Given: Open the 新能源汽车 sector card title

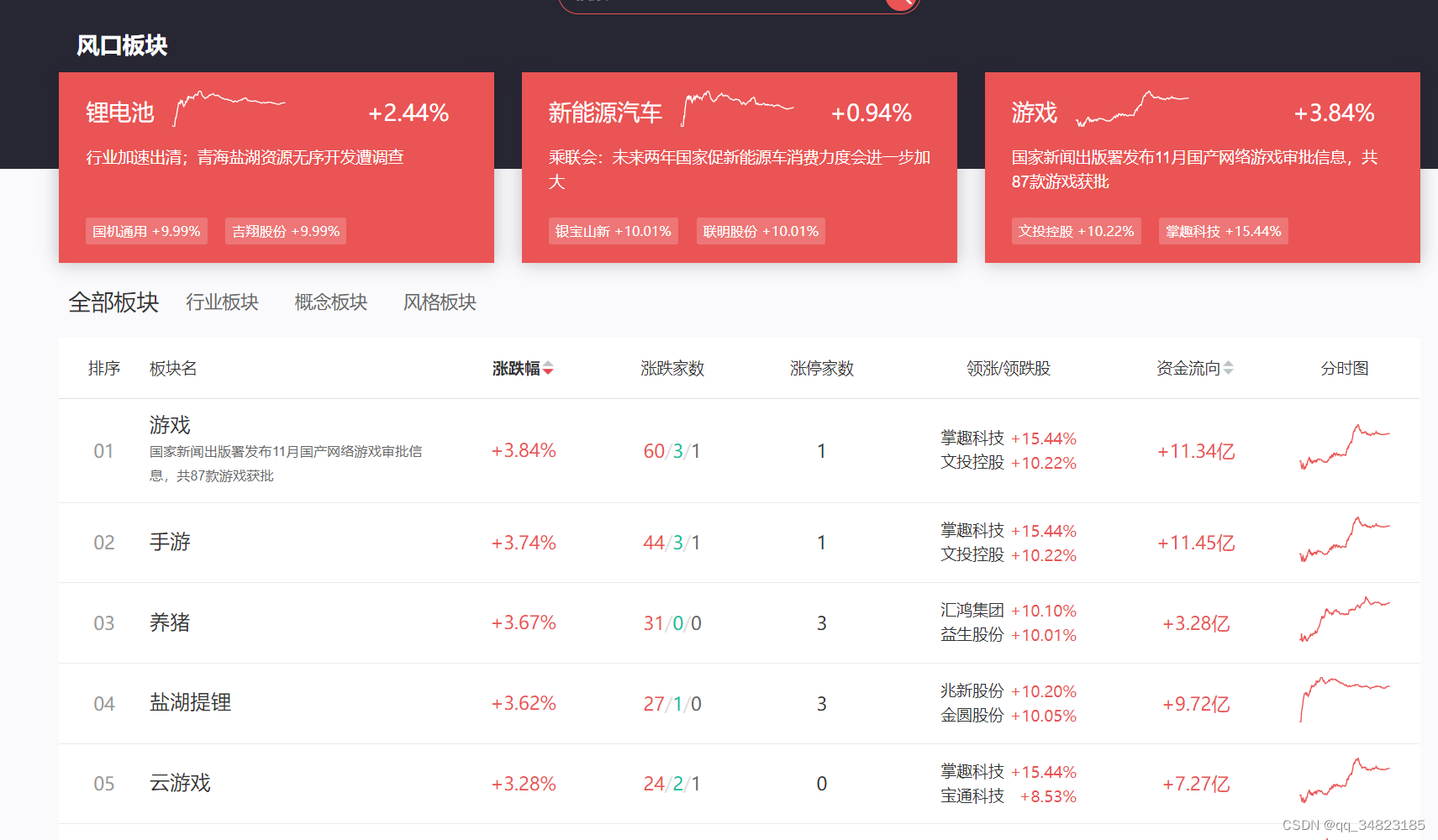Looking at the screenshot, I should coord(605,113).
